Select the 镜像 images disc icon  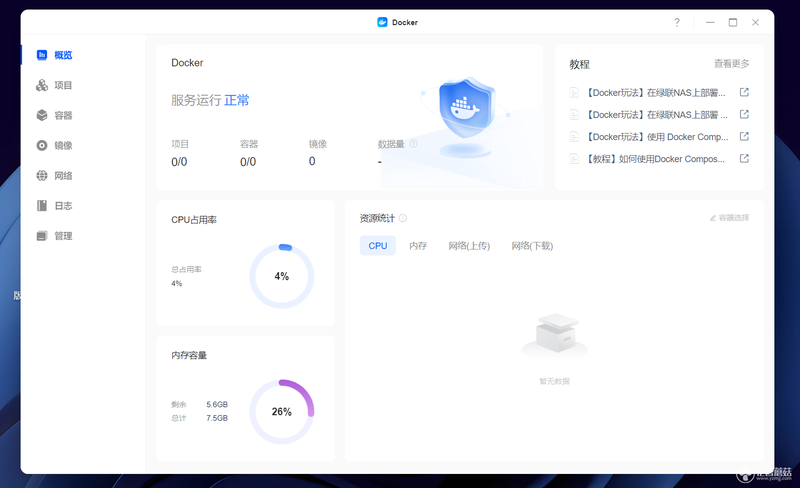click(x=42, y=145)
